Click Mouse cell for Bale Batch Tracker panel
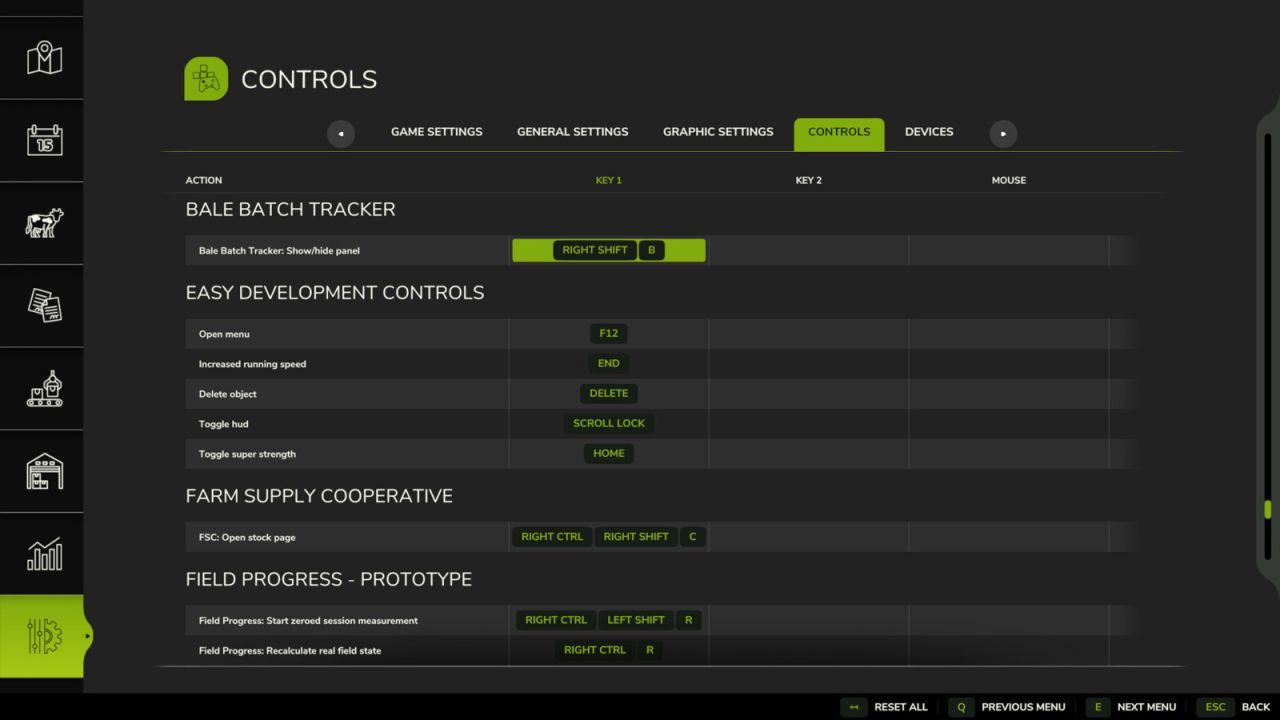This screenshot has height=720, width=1280. tap(1009, 250)
